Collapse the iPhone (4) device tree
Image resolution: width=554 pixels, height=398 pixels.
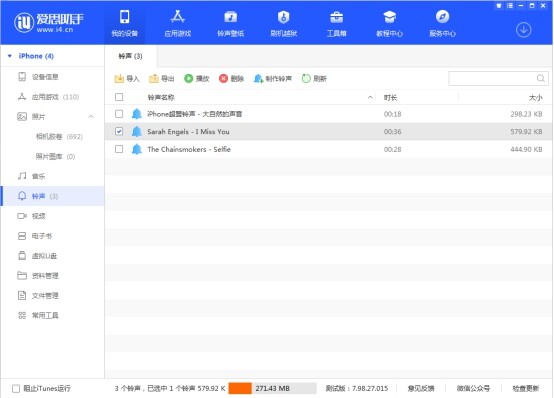[x=10, y=56]
